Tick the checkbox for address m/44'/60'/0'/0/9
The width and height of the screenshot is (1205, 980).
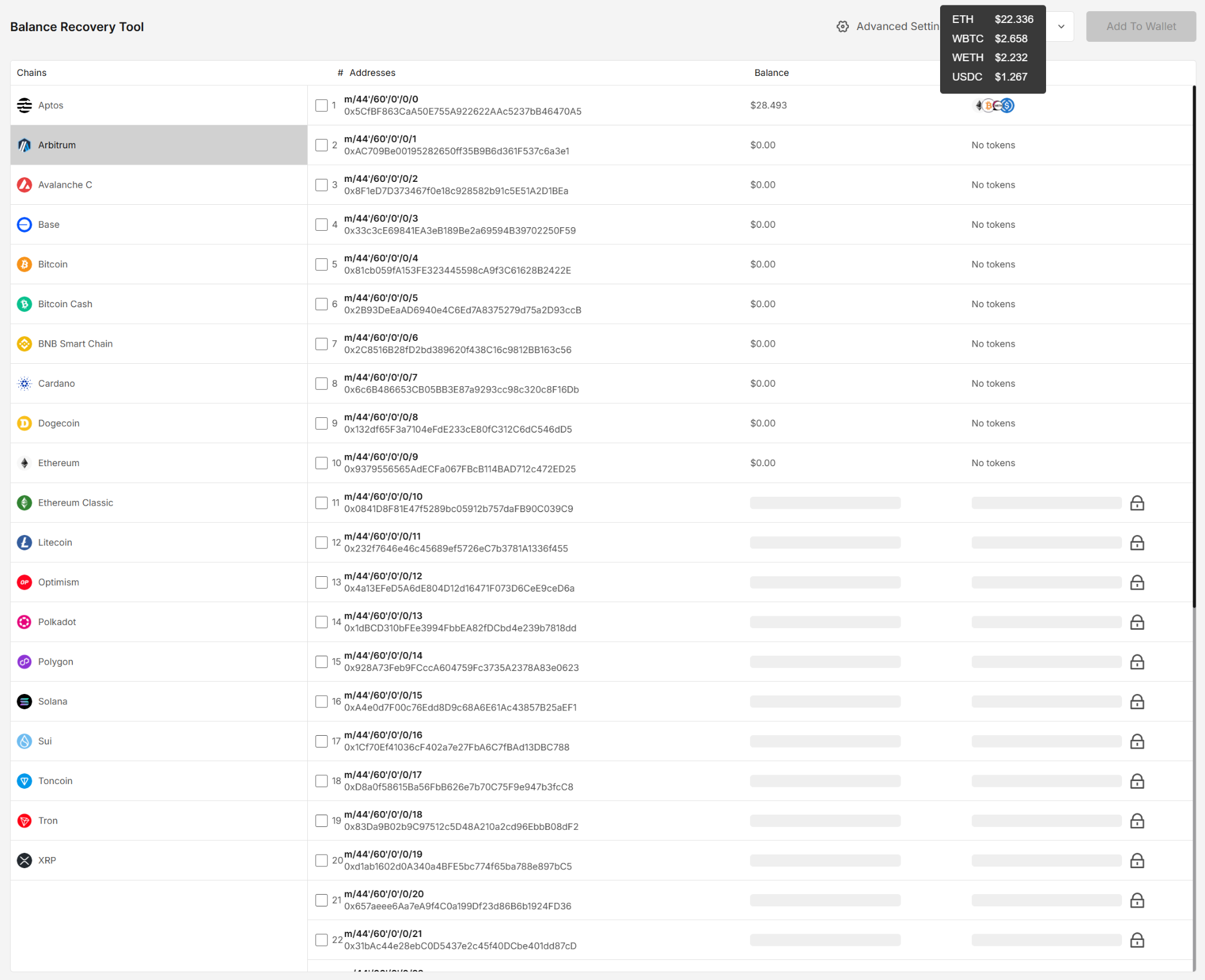click(321, 463)
